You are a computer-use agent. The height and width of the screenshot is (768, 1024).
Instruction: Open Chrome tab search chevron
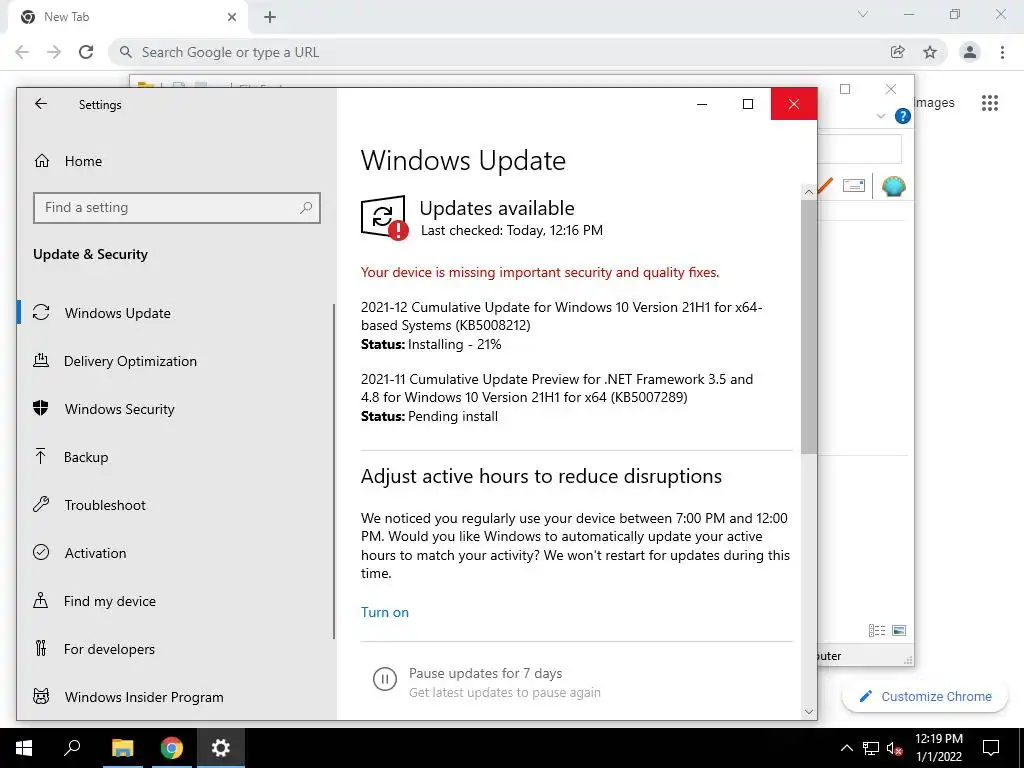[863, 14]
